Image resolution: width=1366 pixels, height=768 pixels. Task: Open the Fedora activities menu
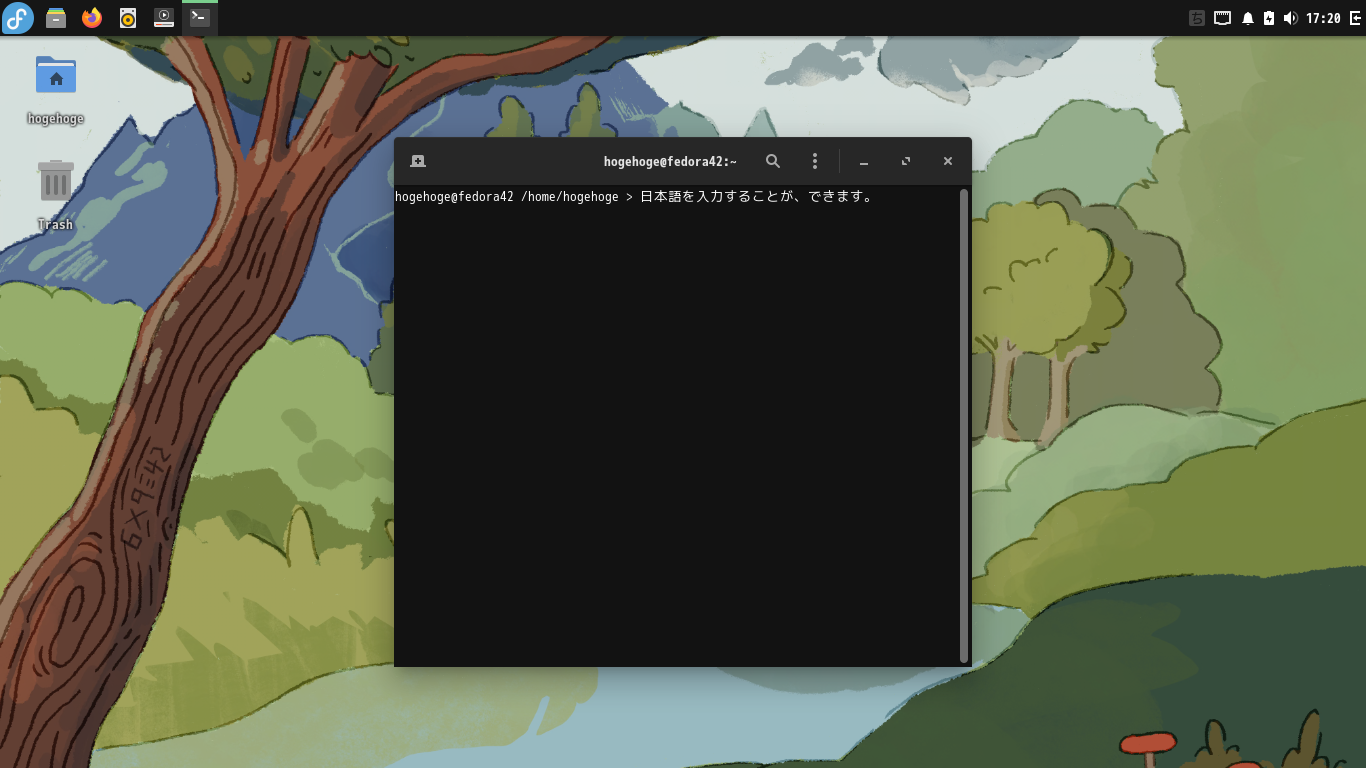[x=17, y=17]
